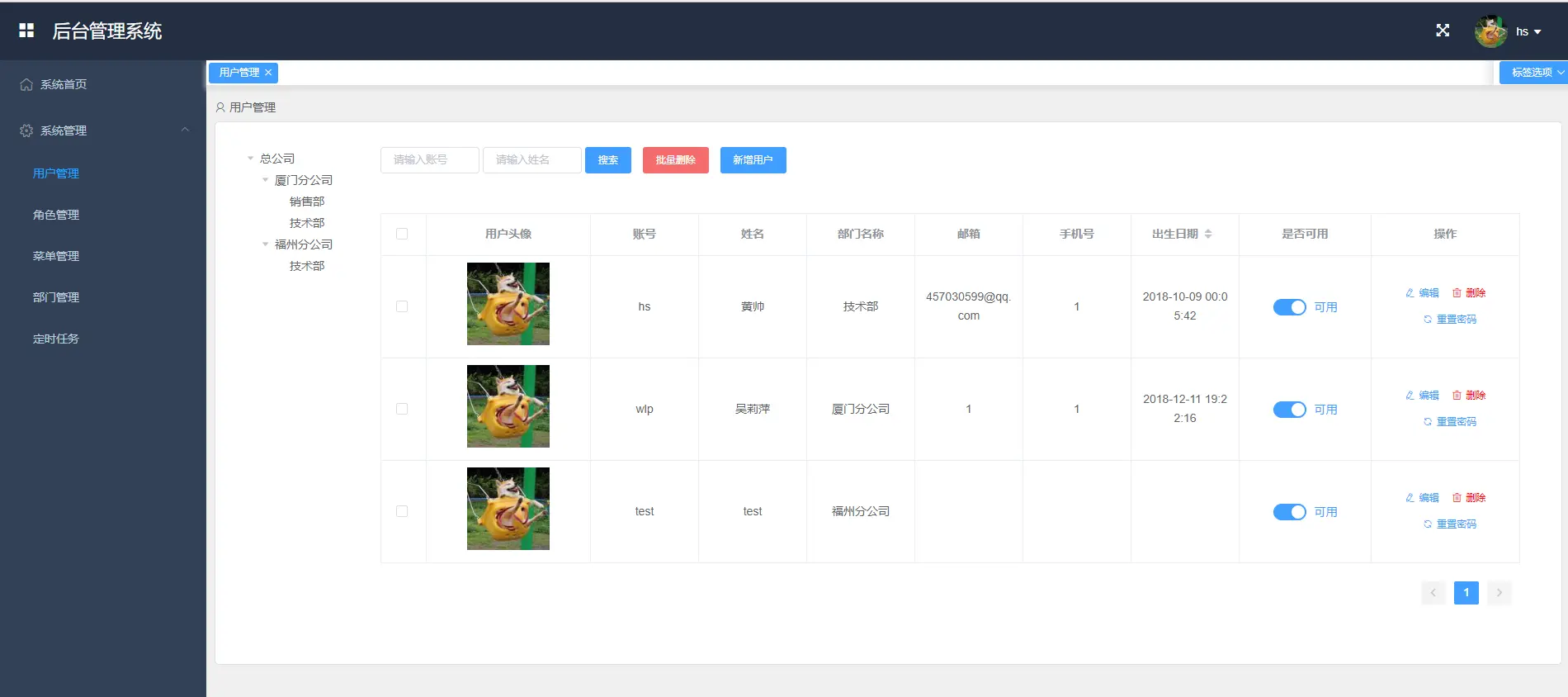
Task: Select 销售部 in the department tree
Action: tap(307, 202)
